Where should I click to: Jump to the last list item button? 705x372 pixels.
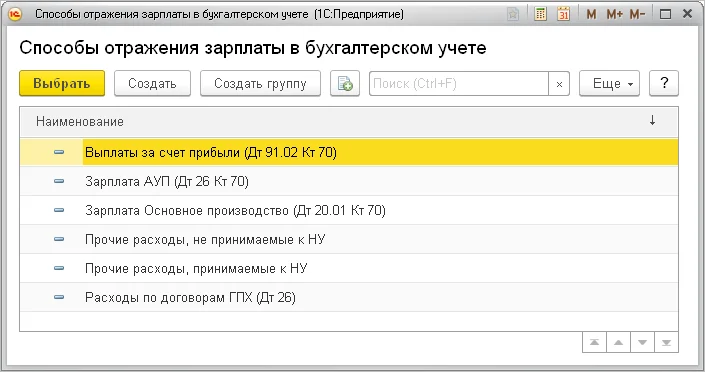coord(666,343)
